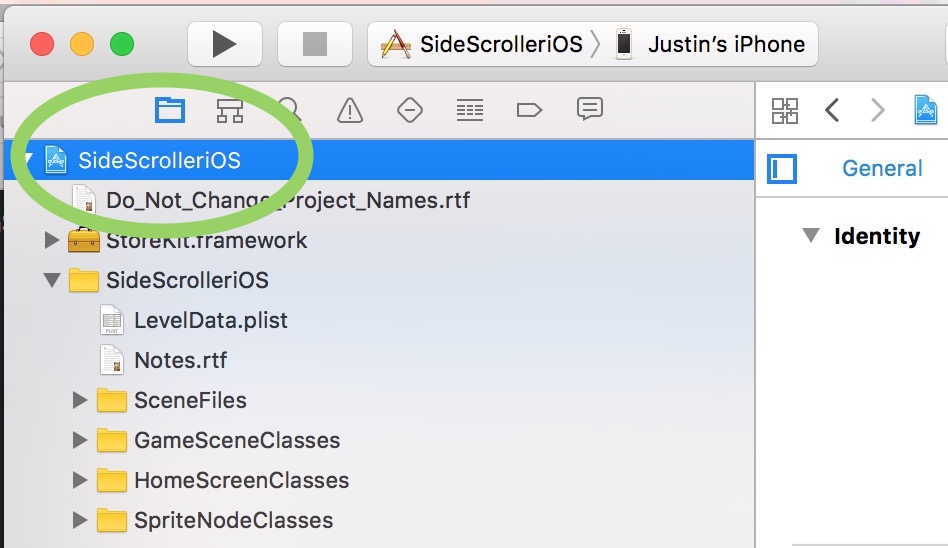
Task: Go back using the left chevron
Action: [832, 110]
